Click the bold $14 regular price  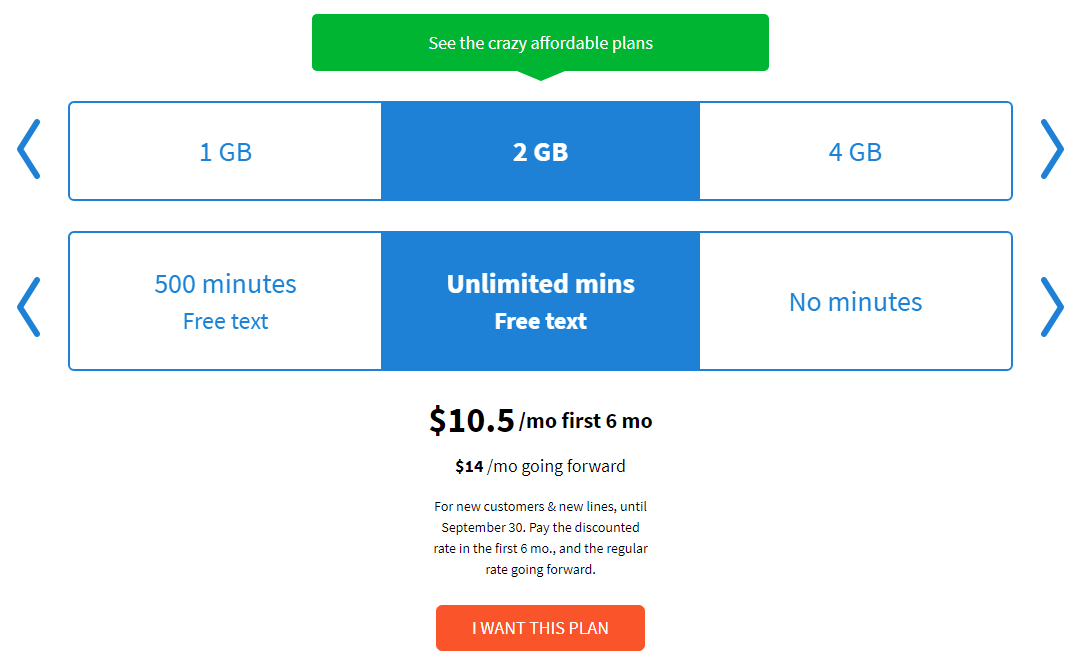[x=469, y=466]
